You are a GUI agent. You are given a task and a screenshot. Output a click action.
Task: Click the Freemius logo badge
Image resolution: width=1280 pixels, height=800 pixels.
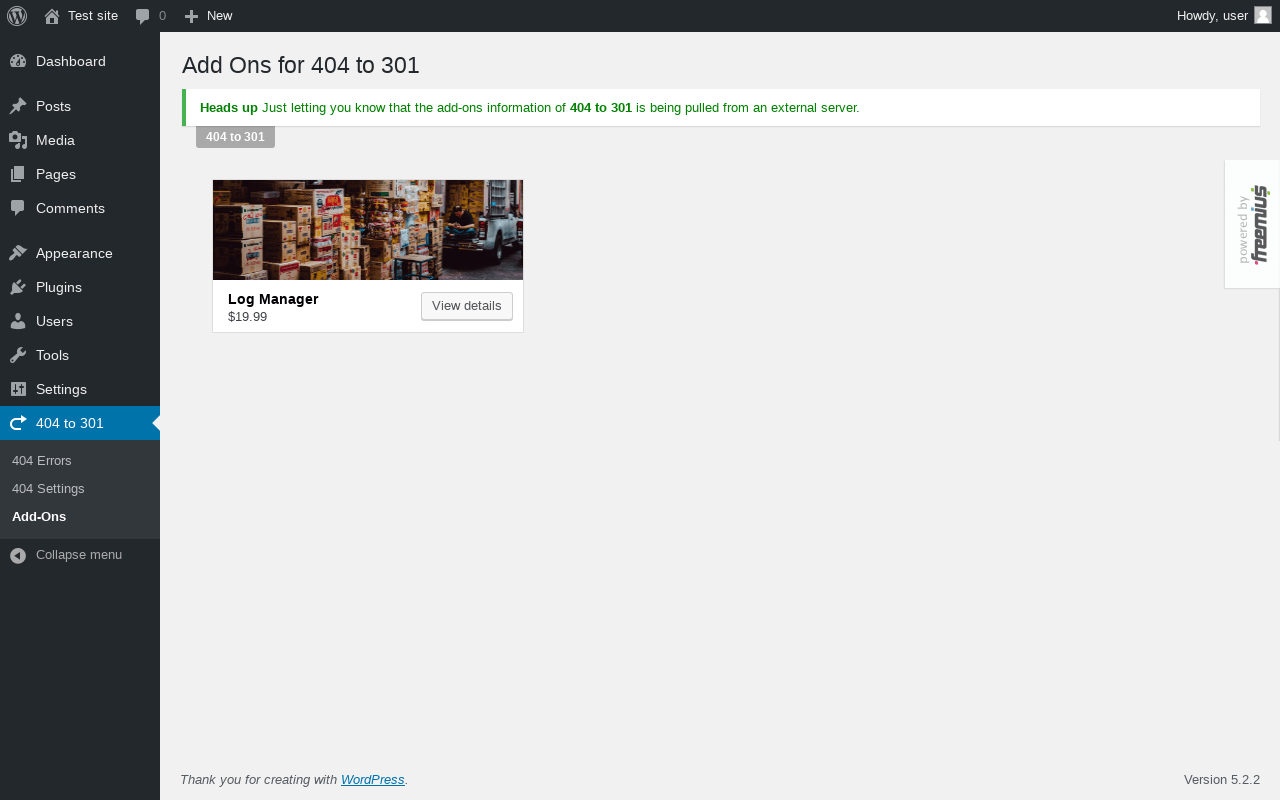coord(1253,224)
